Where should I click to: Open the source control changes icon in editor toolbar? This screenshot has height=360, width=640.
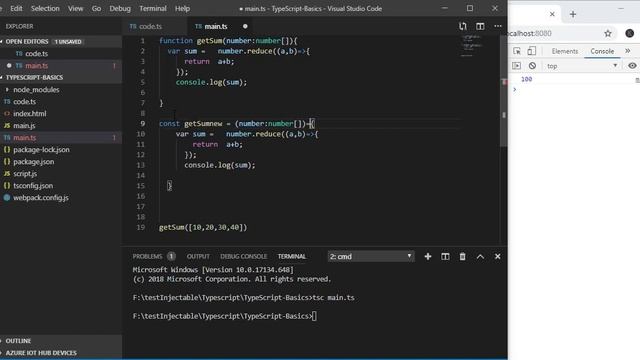click(x=462, y=26)
